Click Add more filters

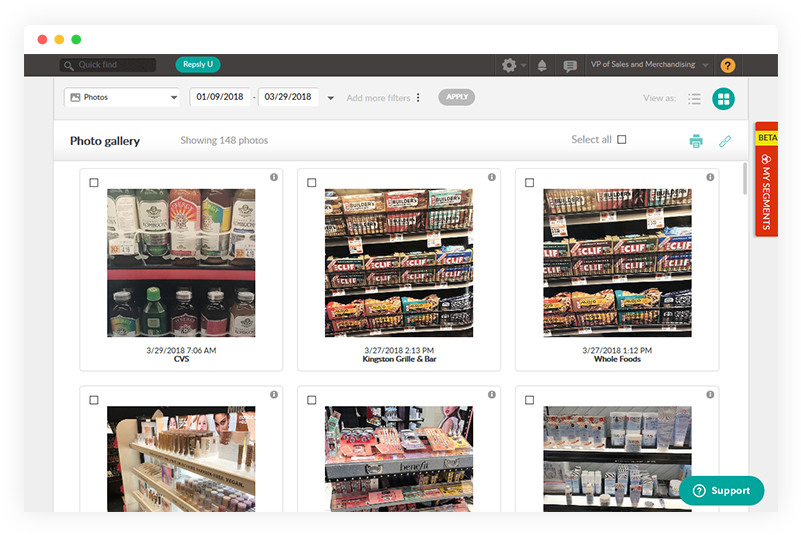click(378, 98)
